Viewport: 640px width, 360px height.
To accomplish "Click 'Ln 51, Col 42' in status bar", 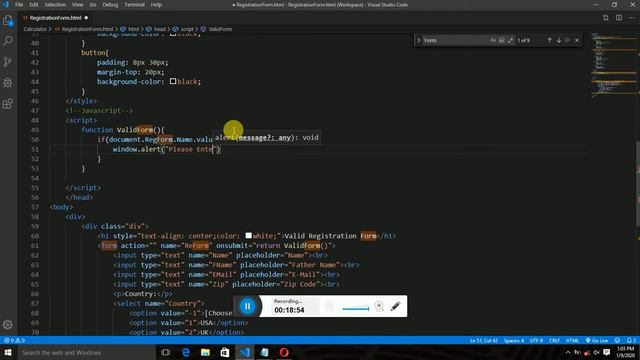I will (x=484, y=340).
